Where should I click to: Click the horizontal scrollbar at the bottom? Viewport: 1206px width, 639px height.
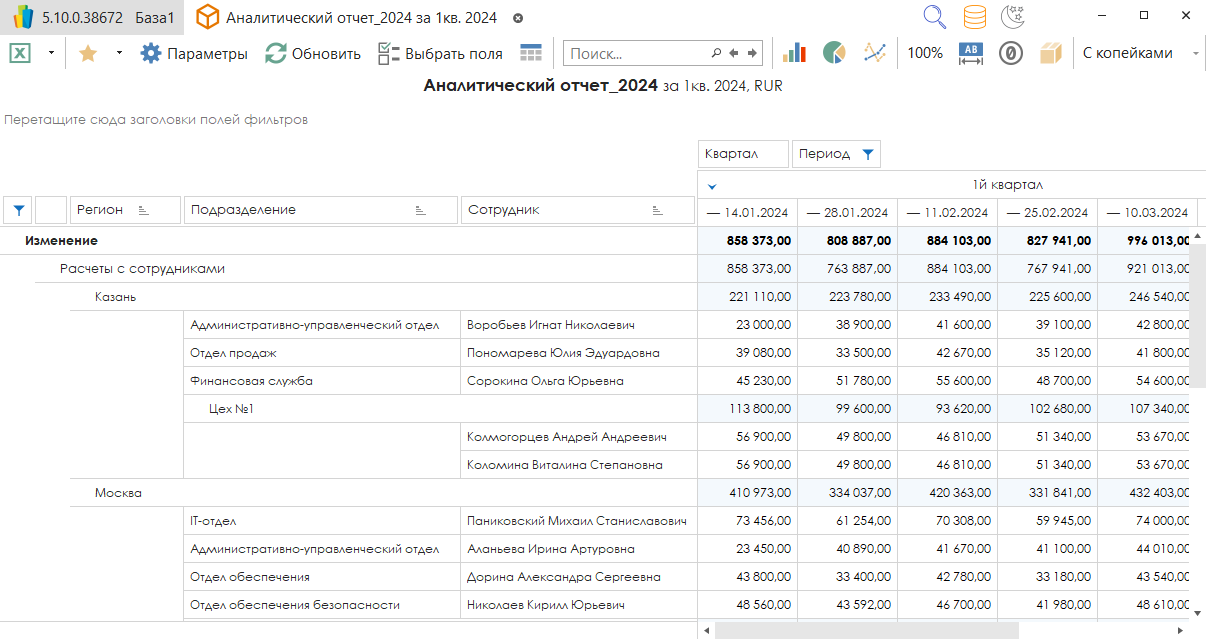(866, 631)
